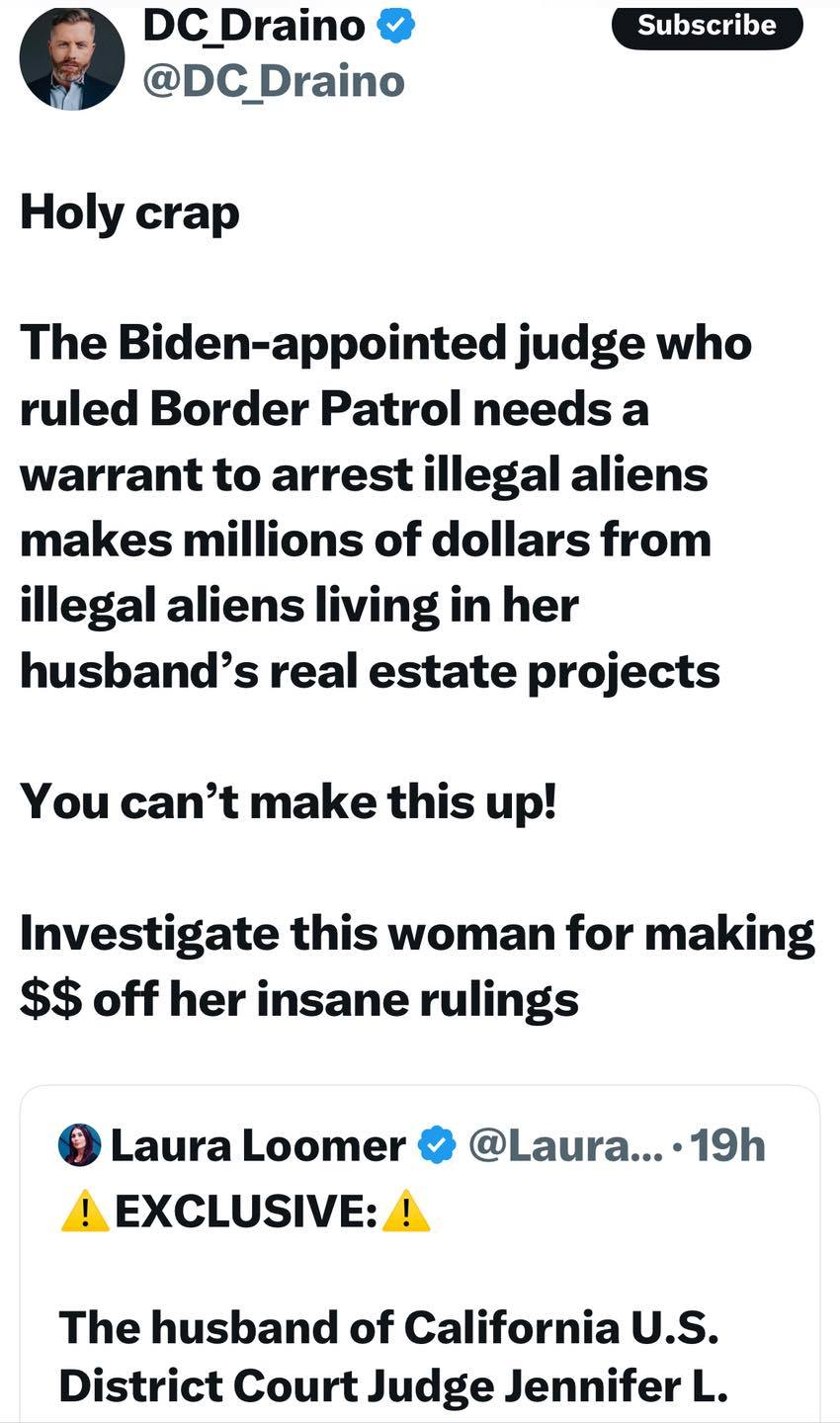Click the EXCLUSIVE headline text
This screenshot has height=1423, width=840.
(245, 1211)
